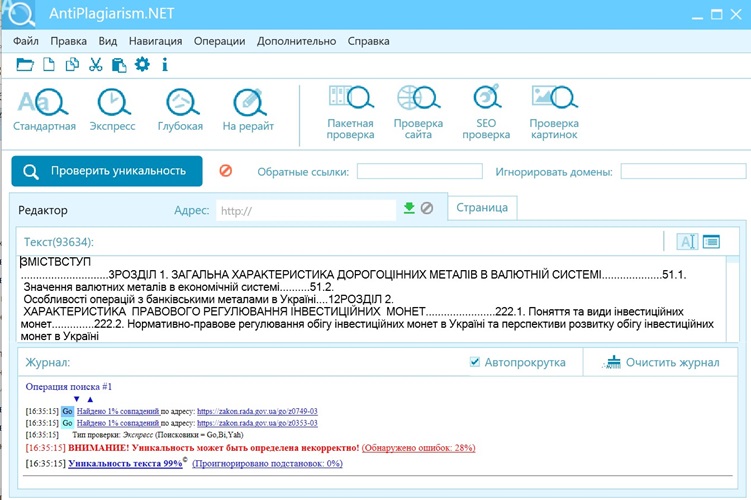The width and height of the screenshot is (751, 500).
Task: Click the text cursor mode icon above the editor
Action: coord(687,241)
